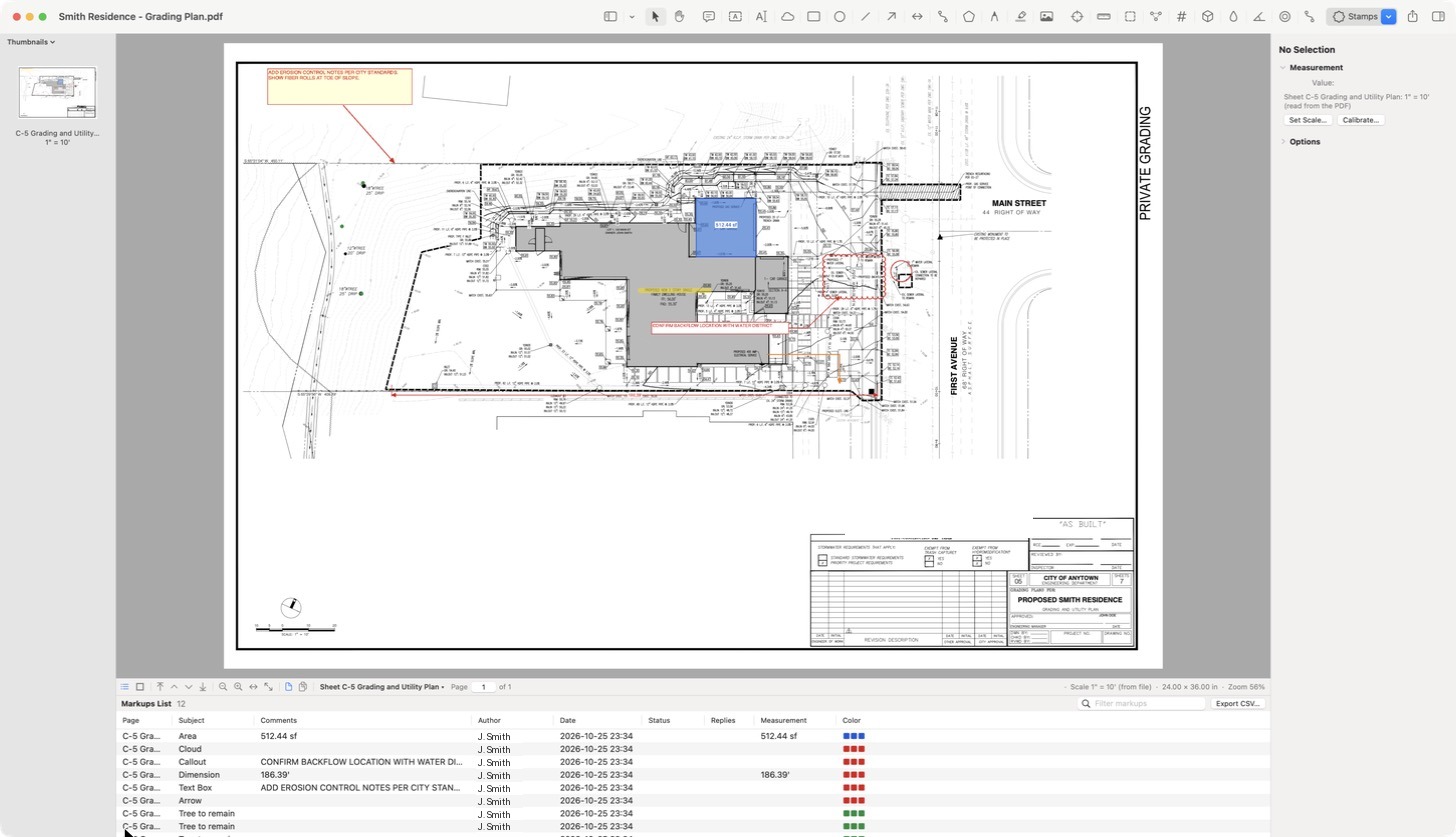Viewport: 1456px width, 837px height.
Task: Open the share menu icon
Action: point(1413,17)
